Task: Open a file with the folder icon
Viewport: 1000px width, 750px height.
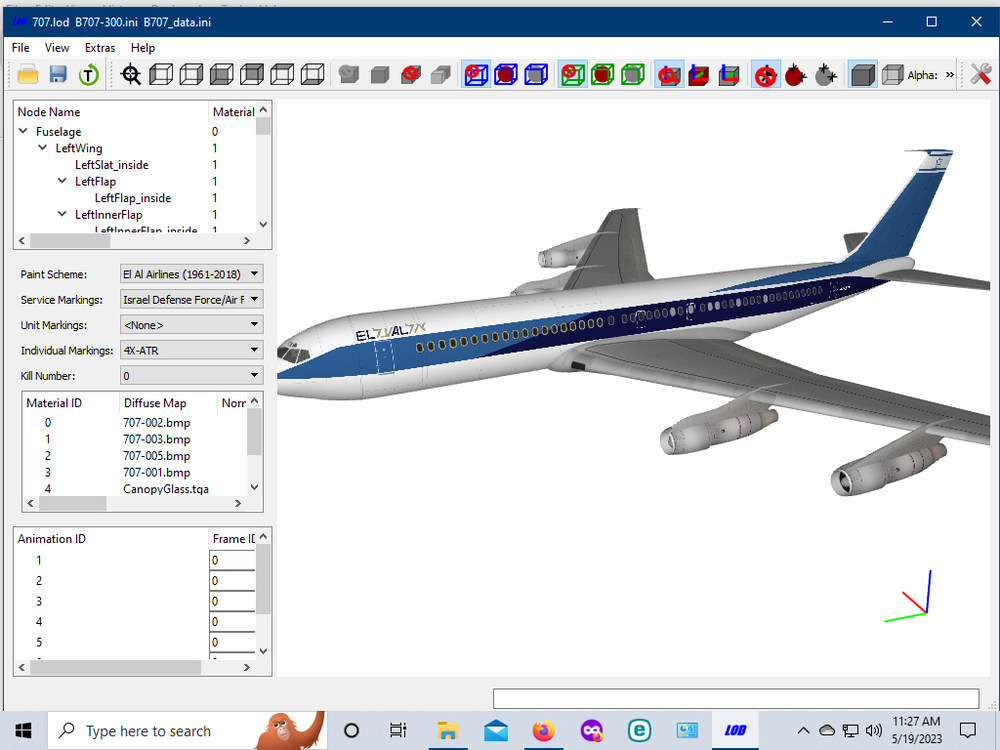Action: coord(28,75)
